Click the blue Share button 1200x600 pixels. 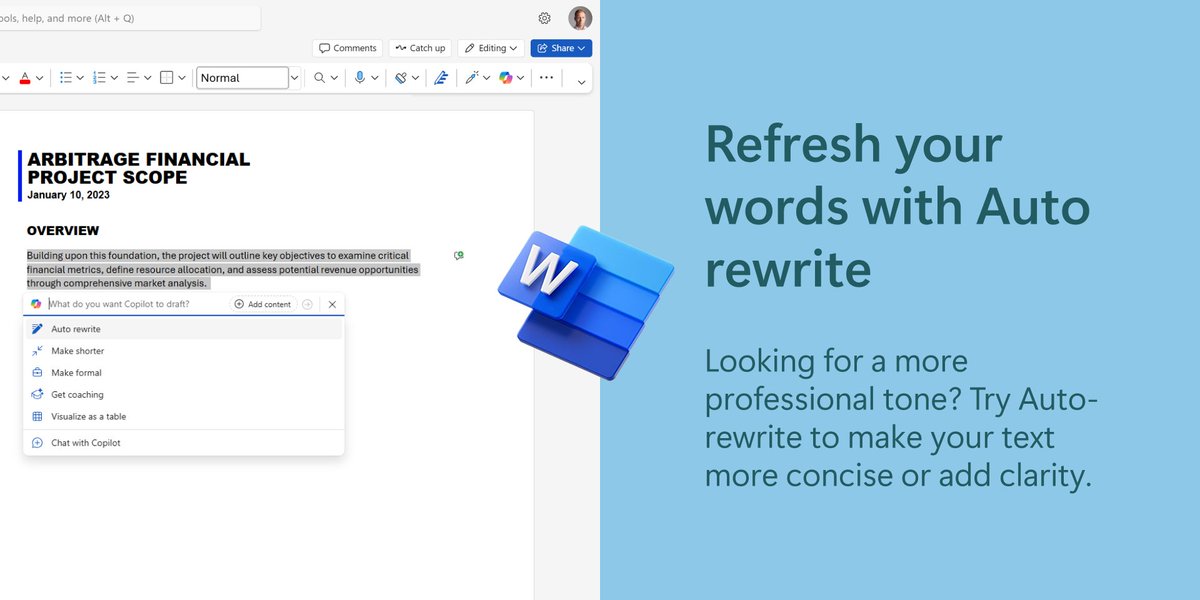click(x=561, y=48)
